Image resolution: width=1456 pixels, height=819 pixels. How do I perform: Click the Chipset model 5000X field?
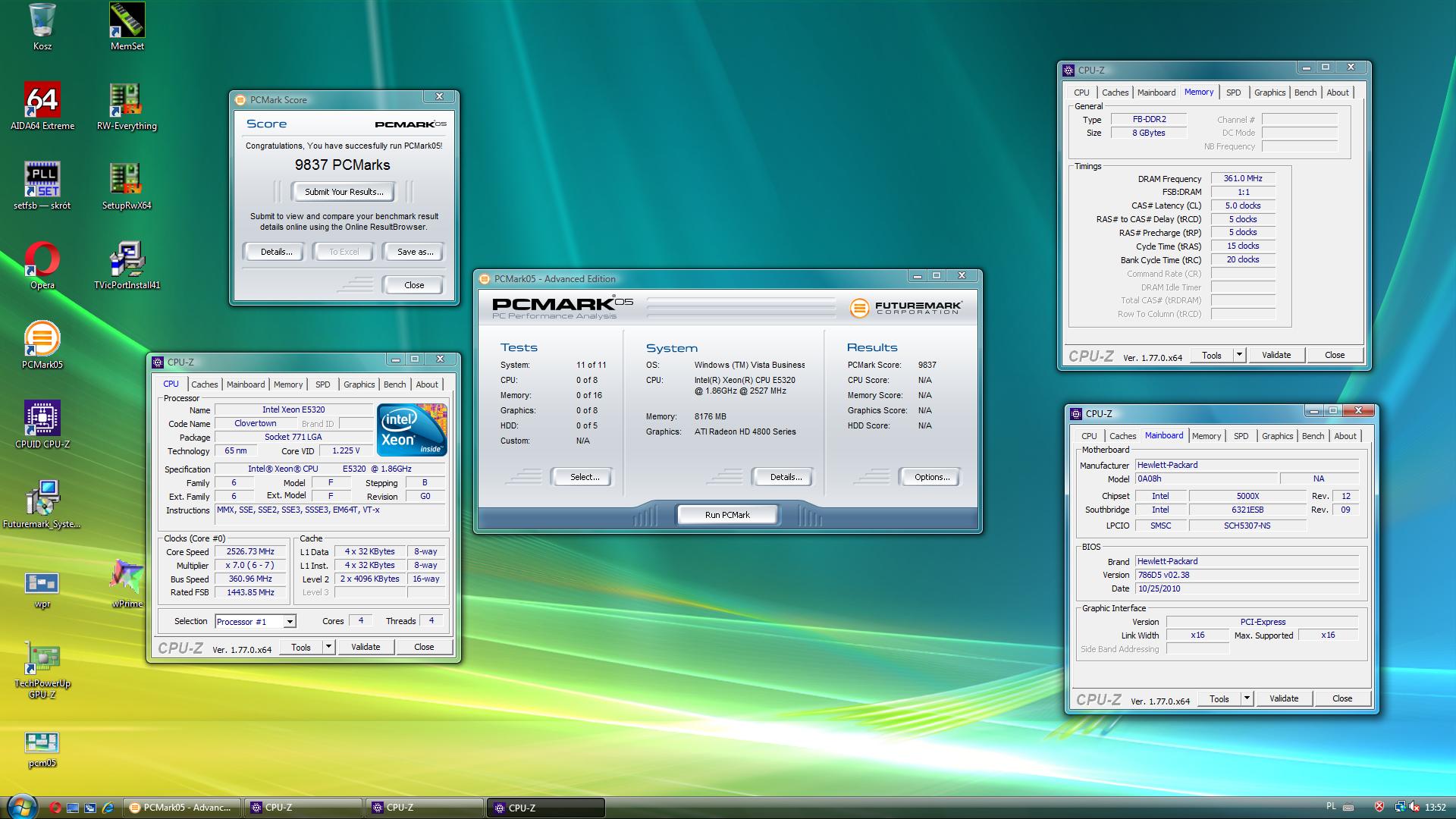[x=1247, y=496]
